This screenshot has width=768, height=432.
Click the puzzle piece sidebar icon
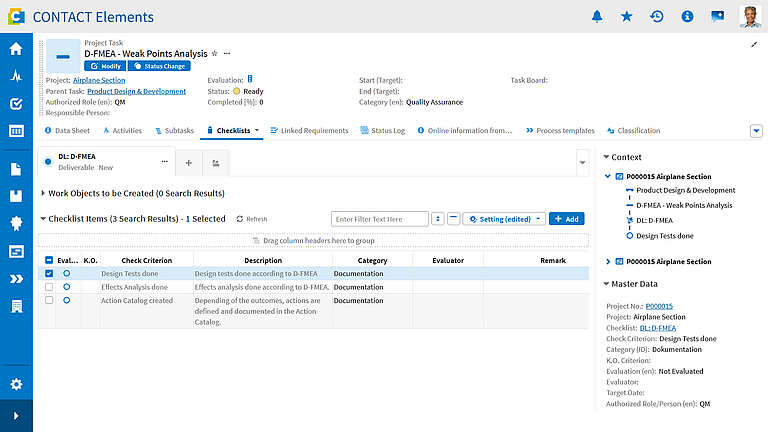[x=16, y=223]
